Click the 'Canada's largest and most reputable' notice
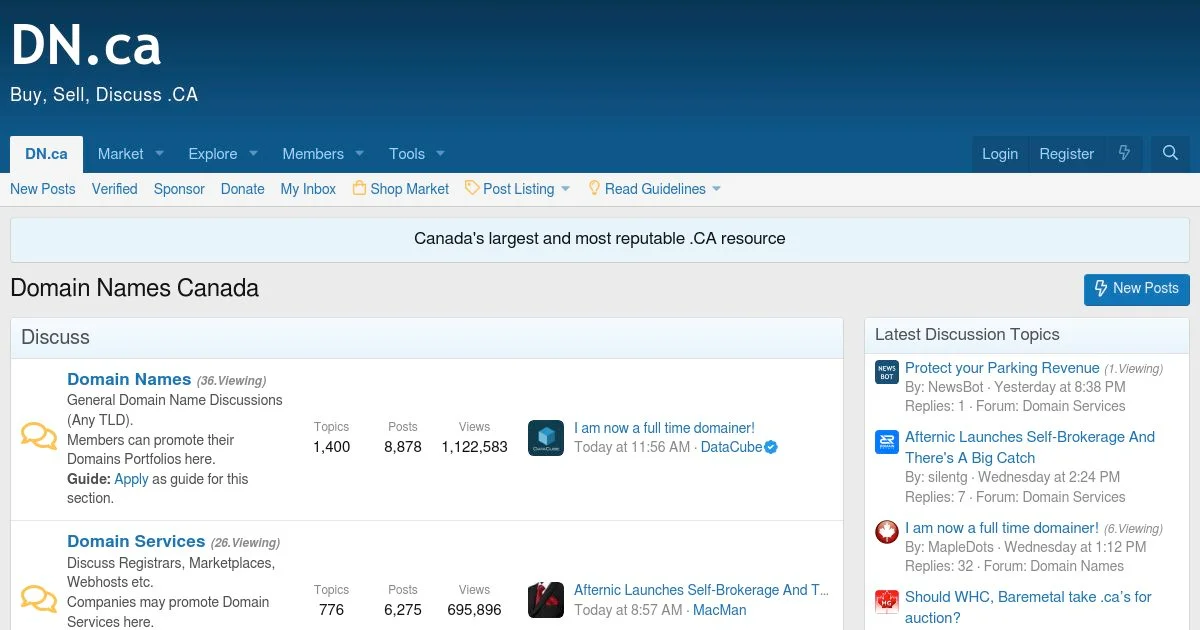Image resolution: width=1200 pixels, height=630 pixels. click(x=600, y=239)
